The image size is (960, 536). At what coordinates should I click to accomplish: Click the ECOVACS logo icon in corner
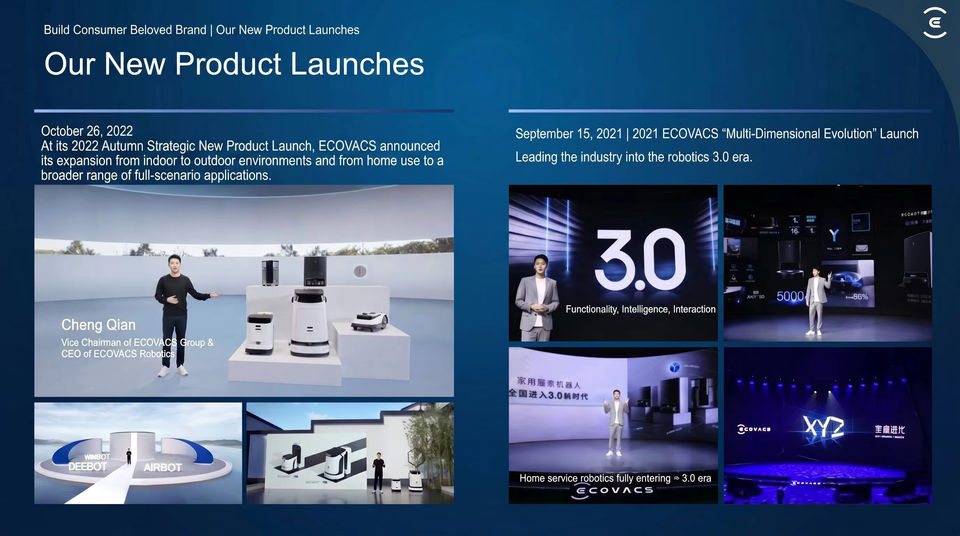click(x=935, y=23)
